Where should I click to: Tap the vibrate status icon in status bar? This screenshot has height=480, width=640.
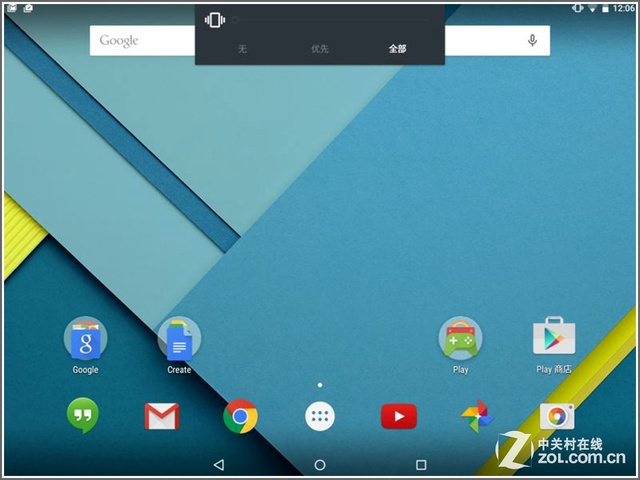578,8
